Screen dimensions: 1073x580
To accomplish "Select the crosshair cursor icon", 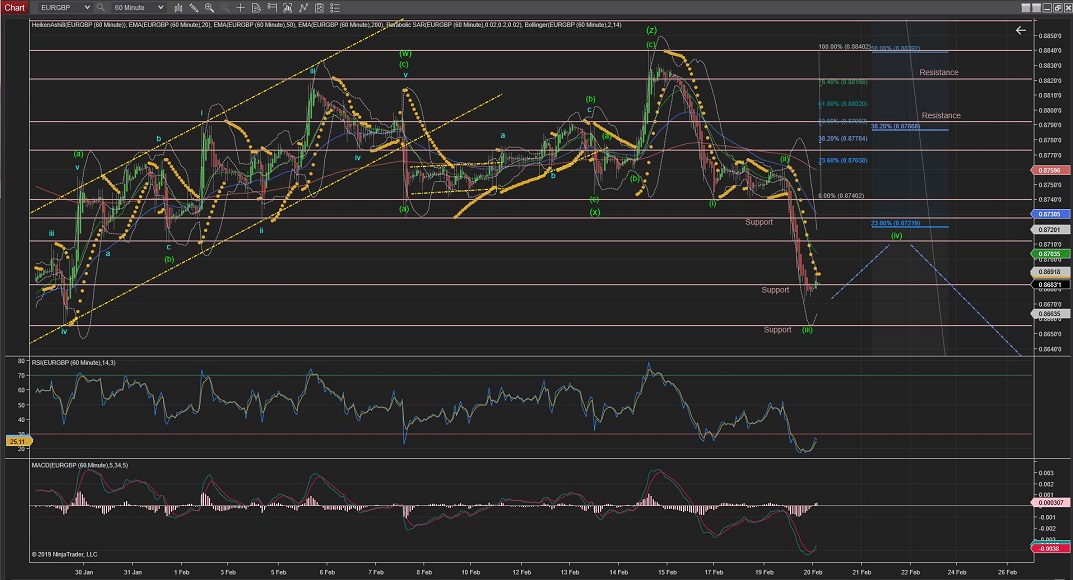I will [x=240, y=8].
